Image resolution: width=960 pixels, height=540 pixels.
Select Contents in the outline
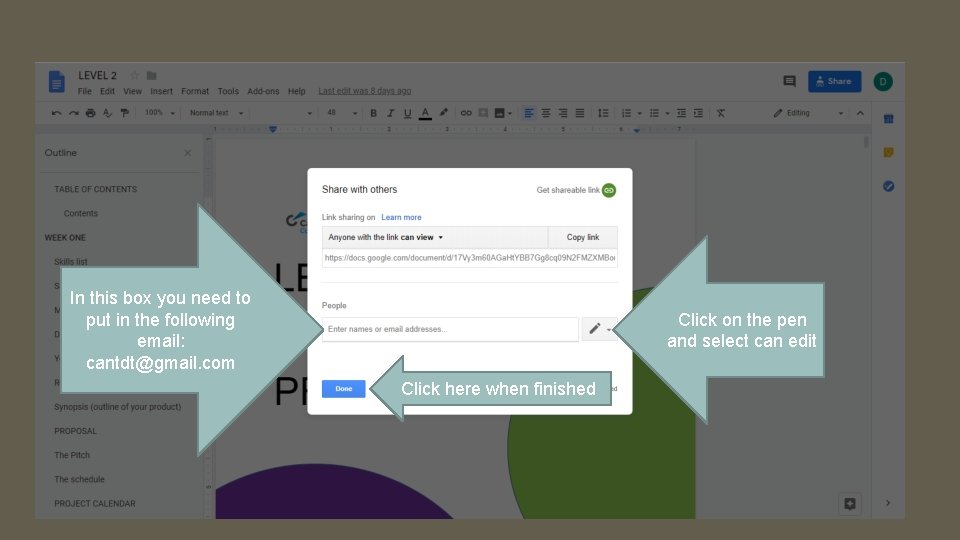[81, 213]
